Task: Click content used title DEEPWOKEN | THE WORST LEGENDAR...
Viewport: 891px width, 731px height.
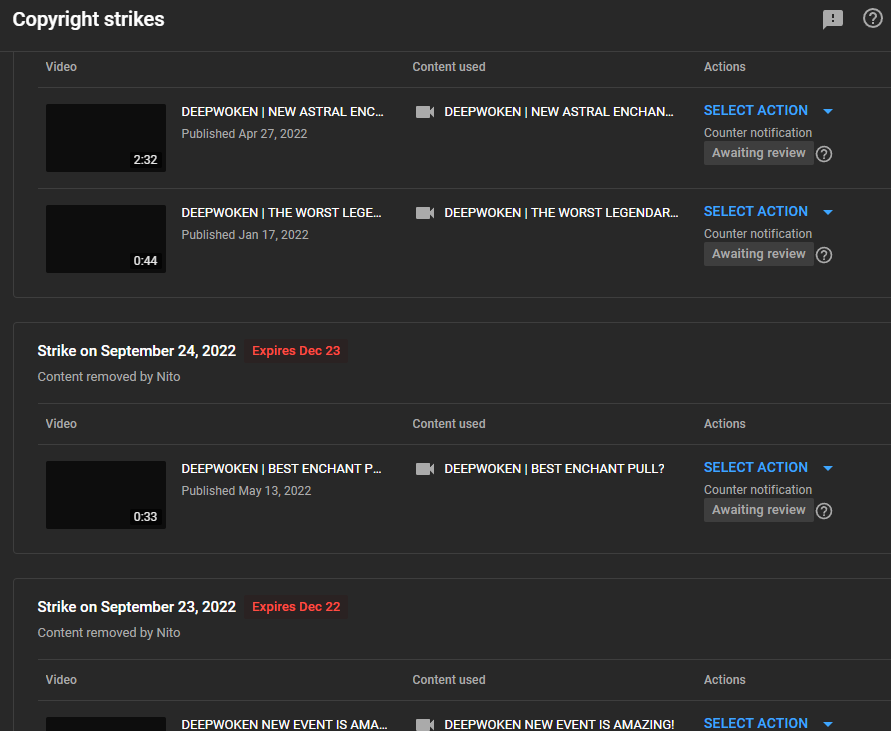Action: pyautogui.click(x=561, y=213)
